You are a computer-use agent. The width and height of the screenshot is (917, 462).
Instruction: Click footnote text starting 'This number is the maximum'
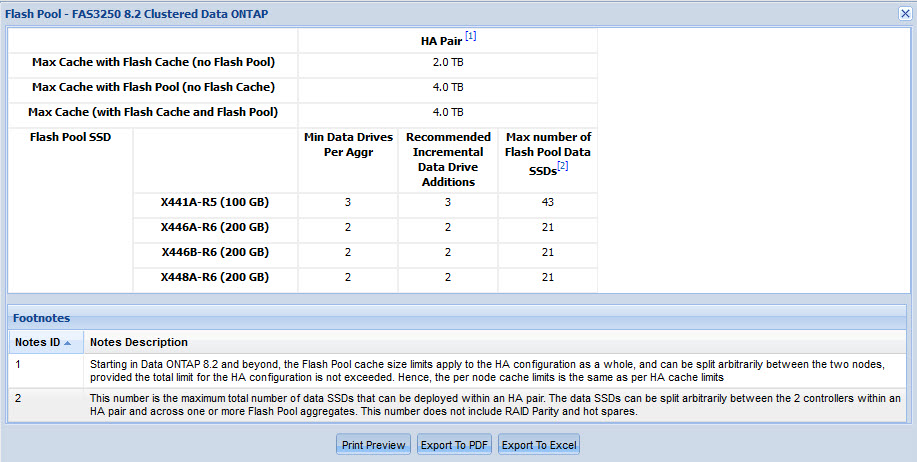point(495,405)
